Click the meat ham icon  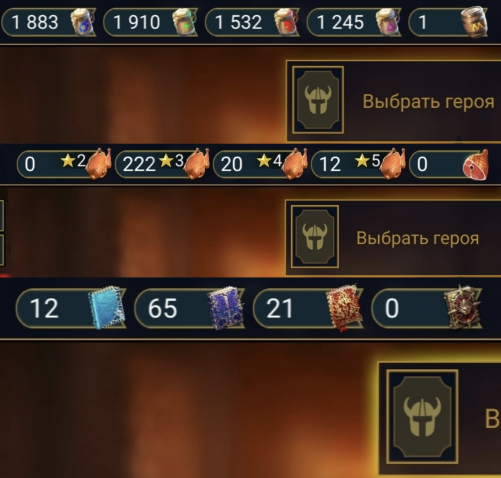point(476,164)
